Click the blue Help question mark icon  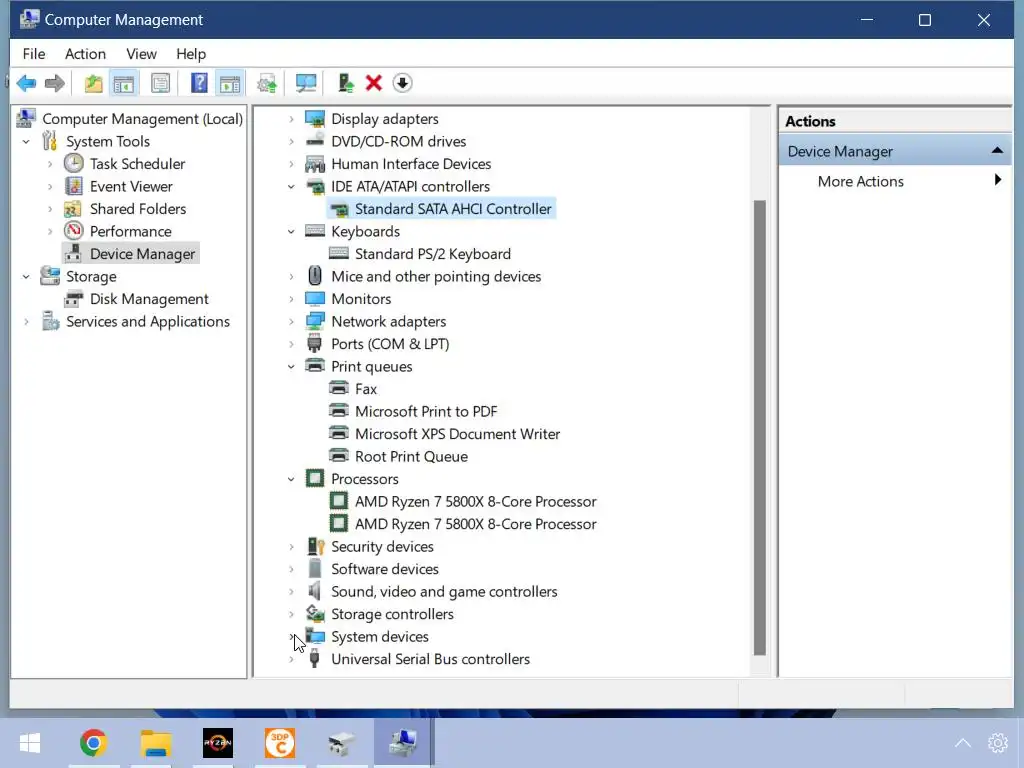click(199, 83)
